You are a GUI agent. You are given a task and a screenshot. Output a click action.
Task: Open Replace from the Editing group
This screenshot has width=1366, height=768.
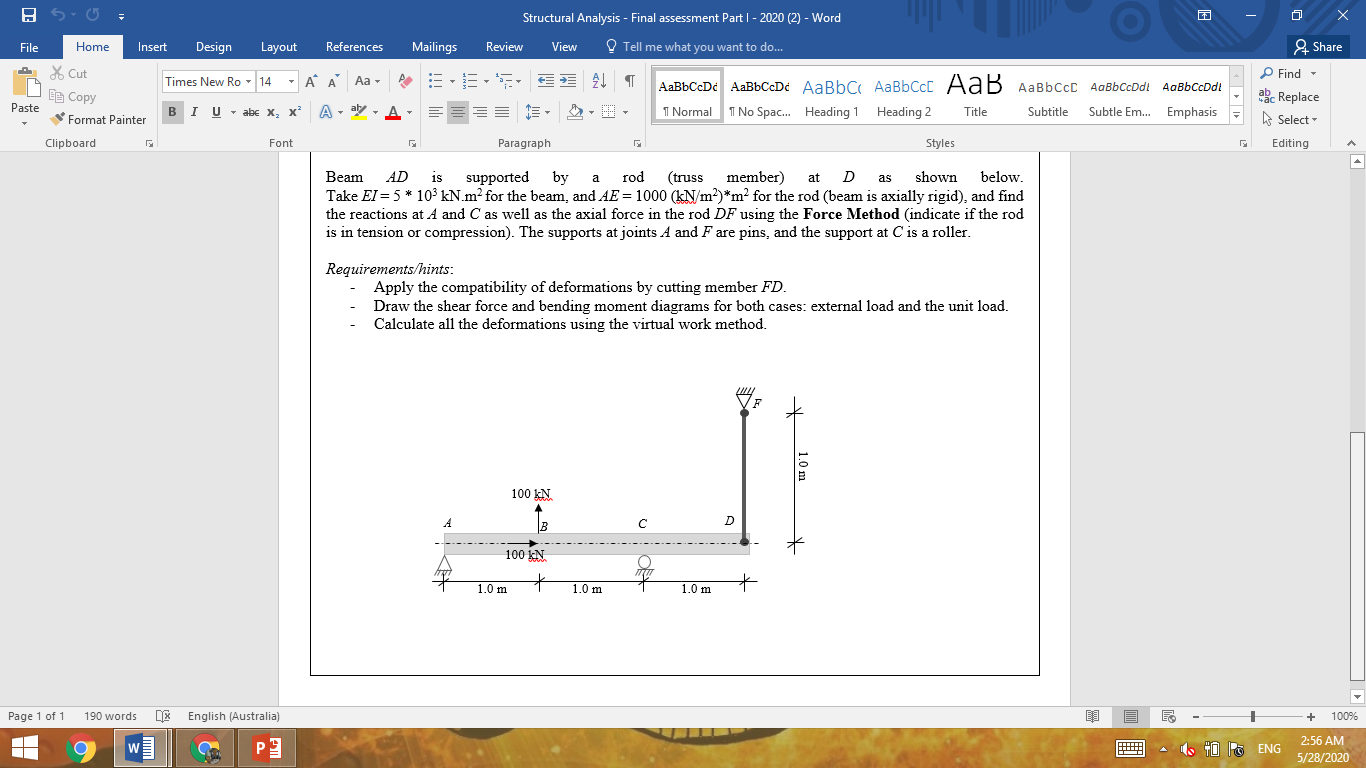tap(1292, 96)
